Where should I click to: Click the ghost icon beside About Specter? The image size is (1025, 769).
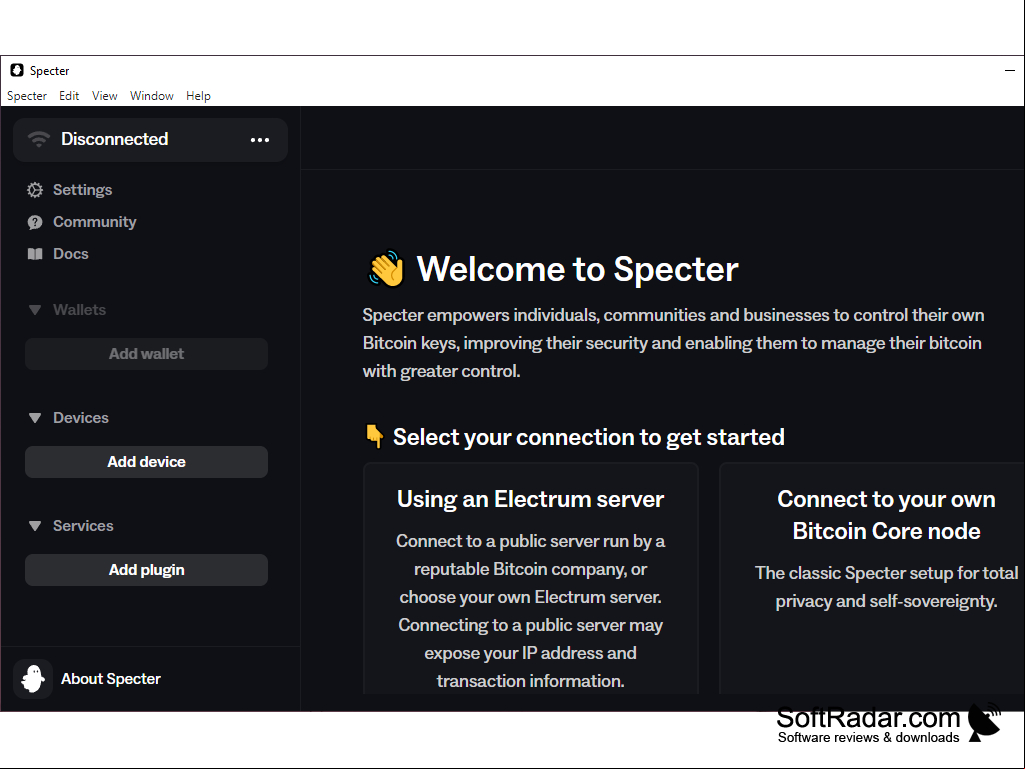click(33, 679)
